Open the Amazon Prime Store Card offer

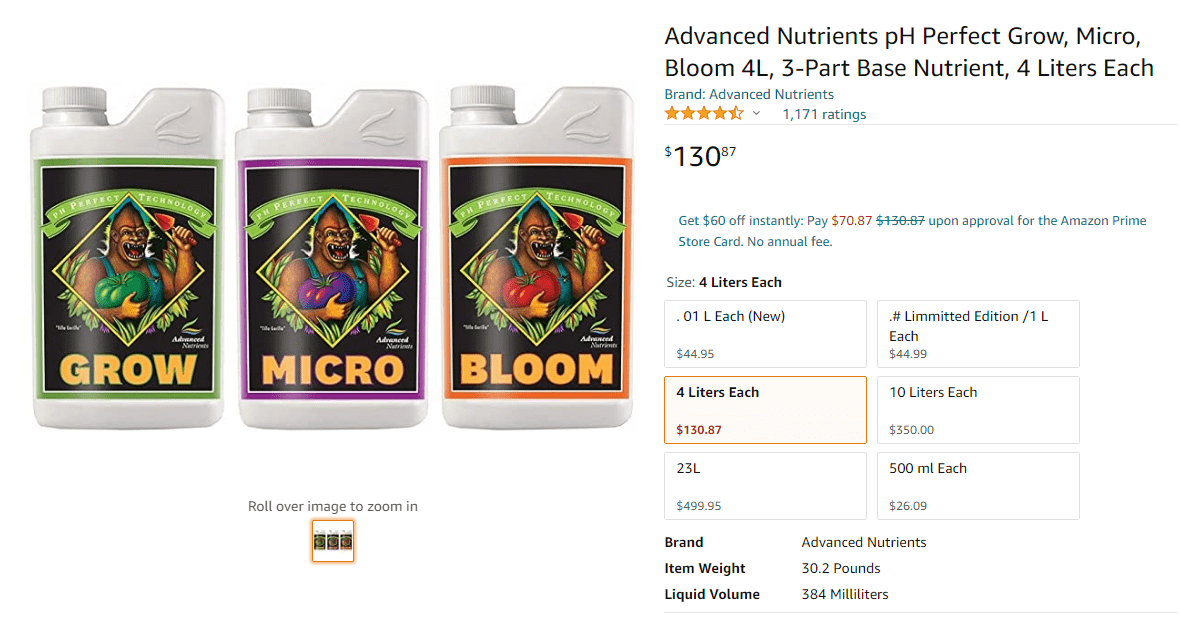click(x=912, y=231)
